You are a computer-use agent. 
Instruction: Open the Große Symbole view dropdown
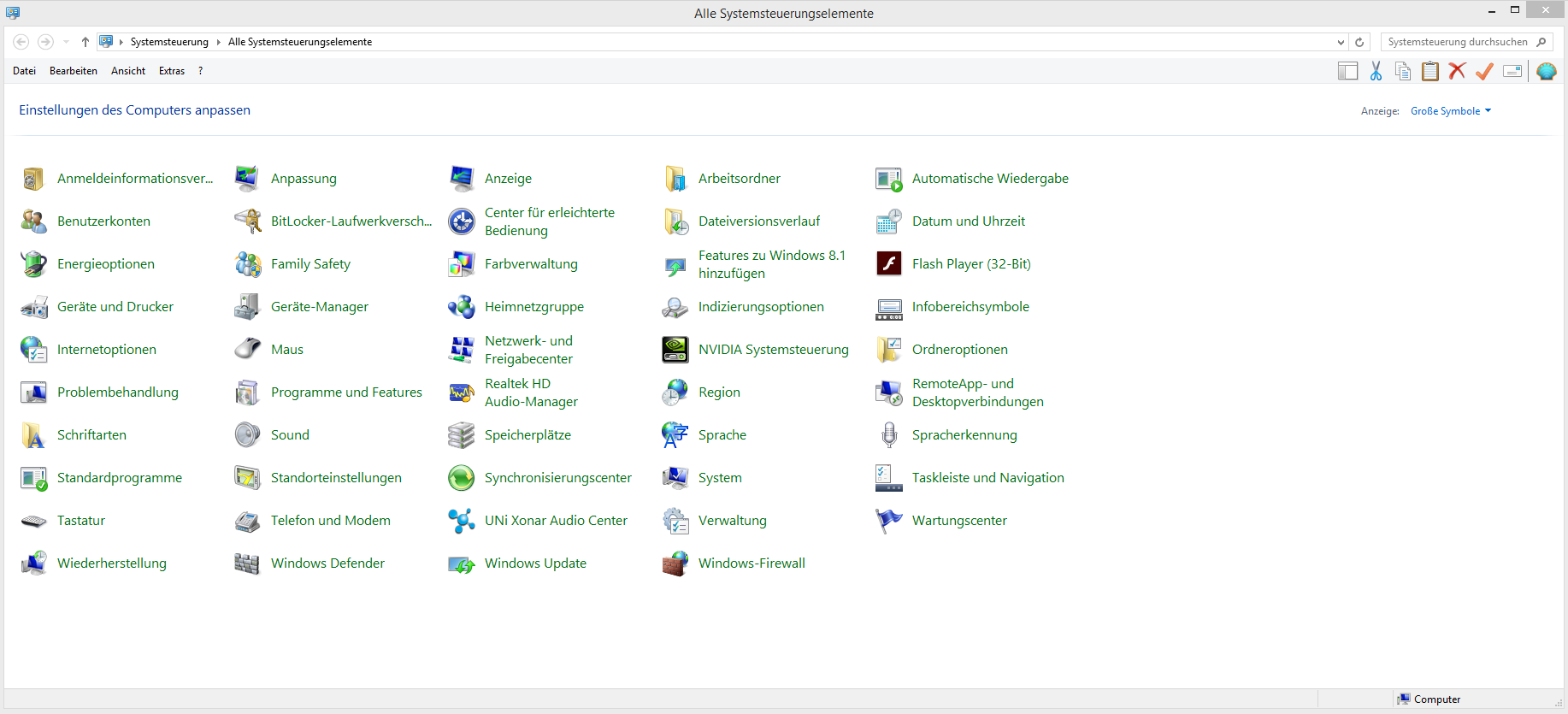click(1451, 111)
